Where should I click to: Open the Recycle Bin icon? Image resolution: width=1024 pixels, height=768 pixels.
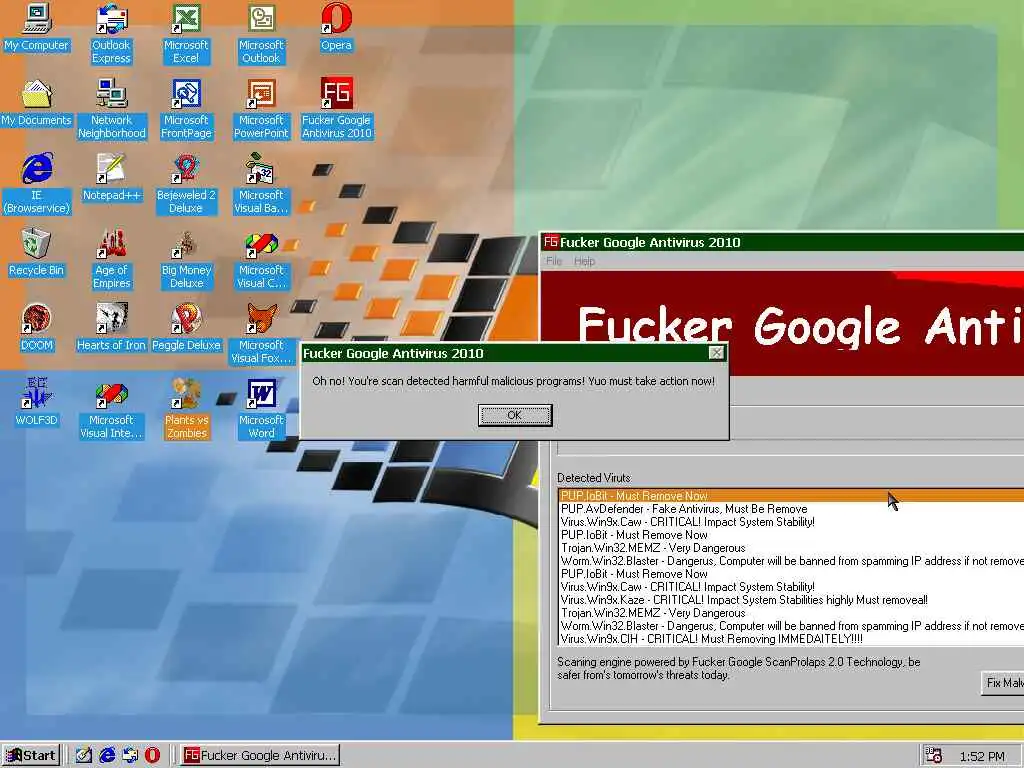click(37, 253)
